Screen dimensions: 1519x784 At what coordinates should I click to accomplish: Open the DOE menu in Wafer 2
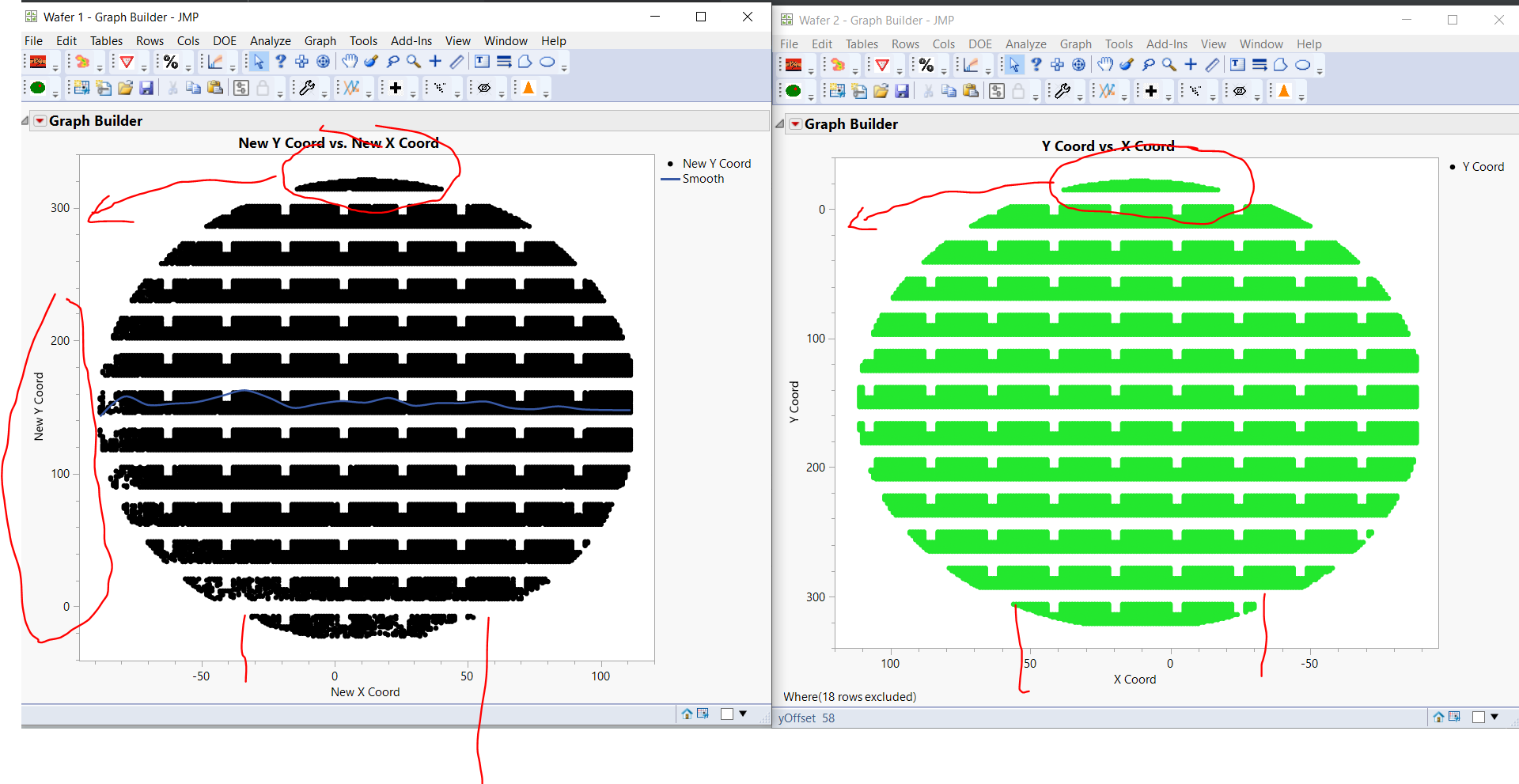pyautogui.click(x=980, y=44)
